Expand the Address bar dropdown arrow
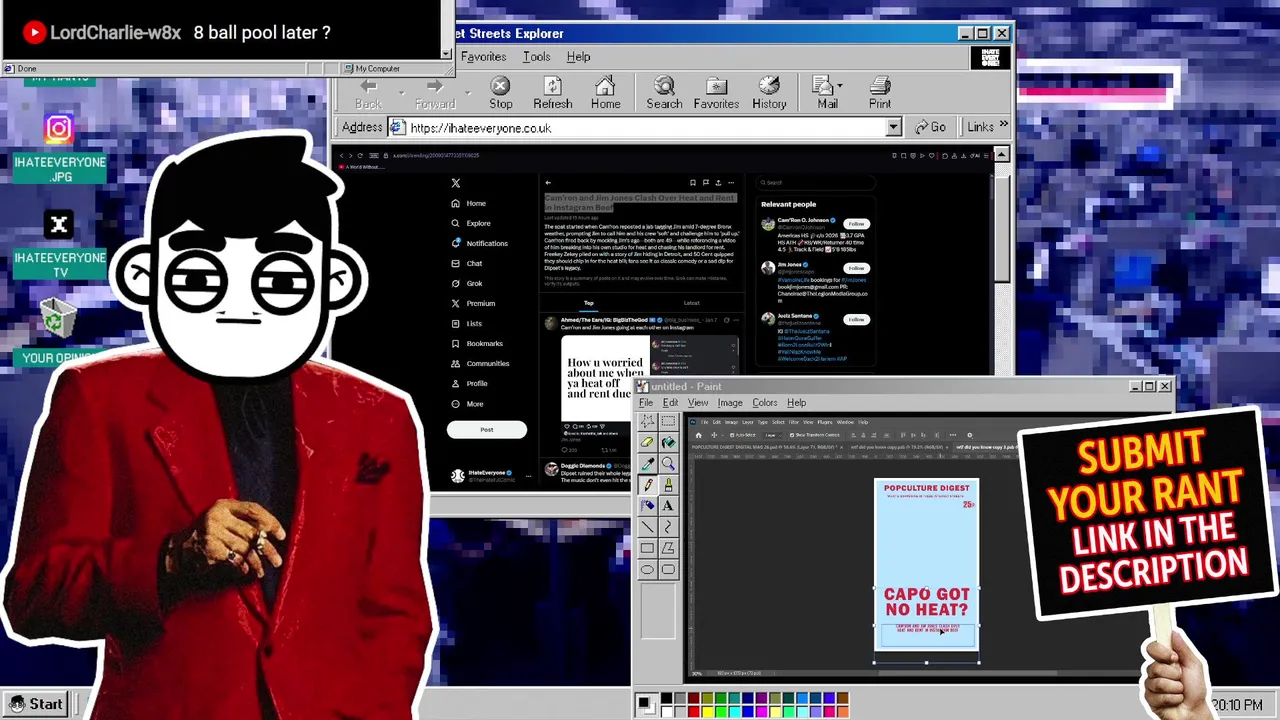1280x720 pixels. pyautogui.click(x=893, y=128)
